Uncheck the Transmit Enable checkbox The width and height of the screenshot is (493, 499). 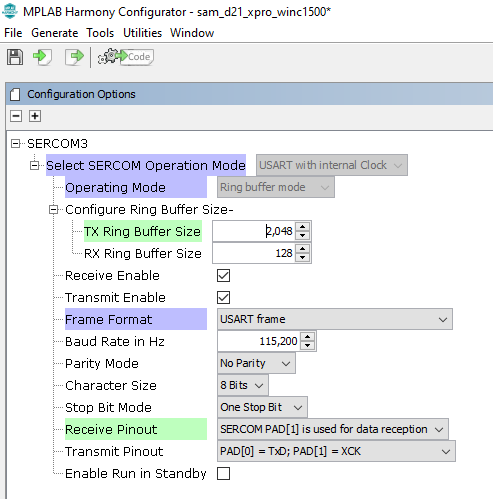tap(223, 297)
